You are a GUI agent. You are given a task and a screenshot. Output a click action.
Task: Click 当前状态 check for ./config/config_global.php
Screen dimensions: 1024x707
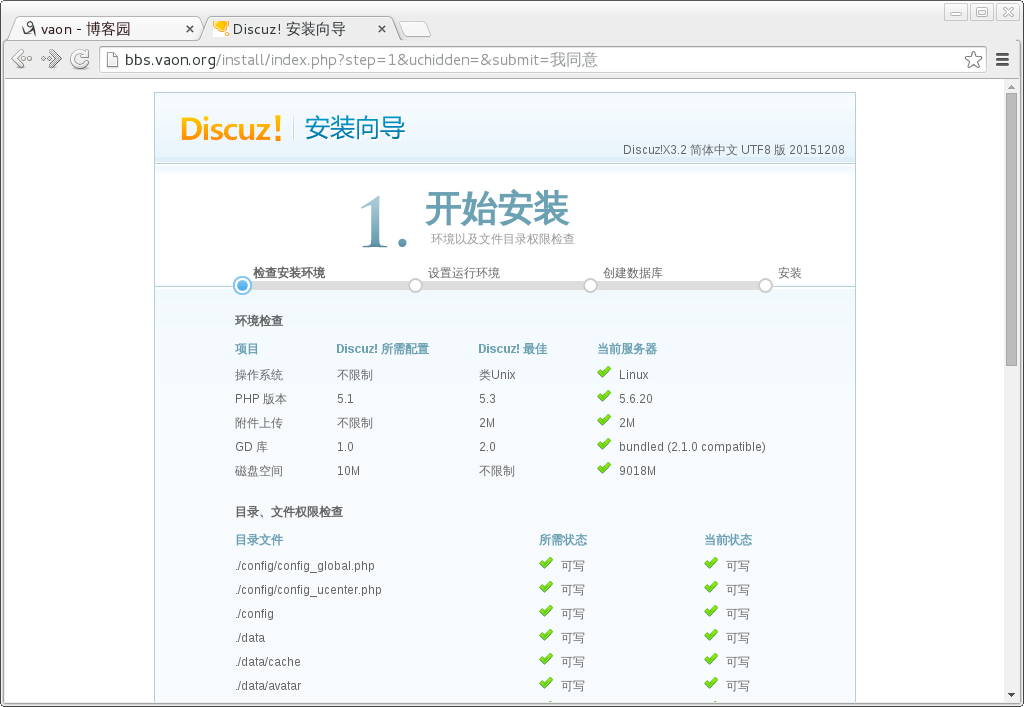[x=711, y=564]
